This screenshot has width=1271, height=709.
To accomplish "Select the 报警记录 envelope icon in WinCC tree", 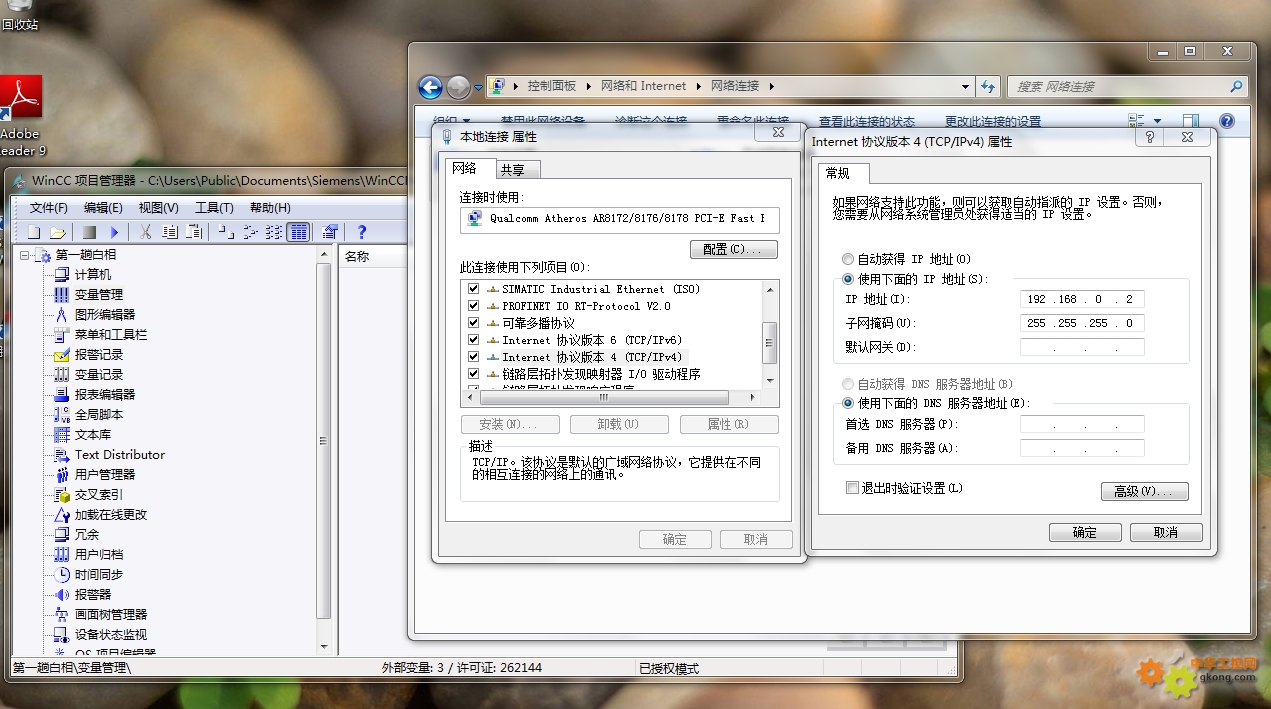I will click(62, 354).
